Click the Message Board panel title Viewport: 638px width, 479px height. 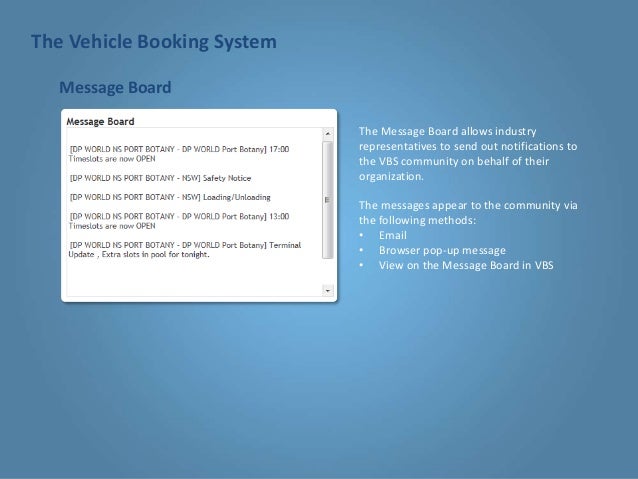pyautogui.click(x=101, y=122)
